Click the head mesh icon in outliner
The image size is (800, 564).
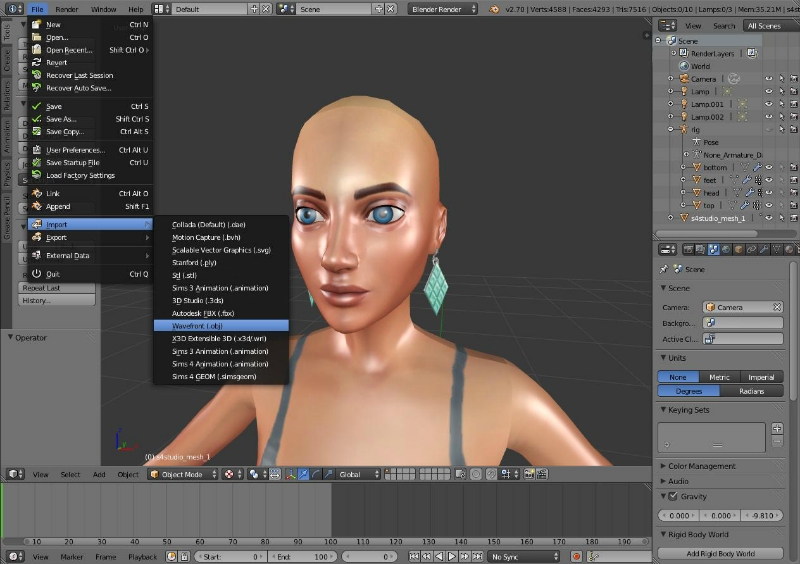695,193
